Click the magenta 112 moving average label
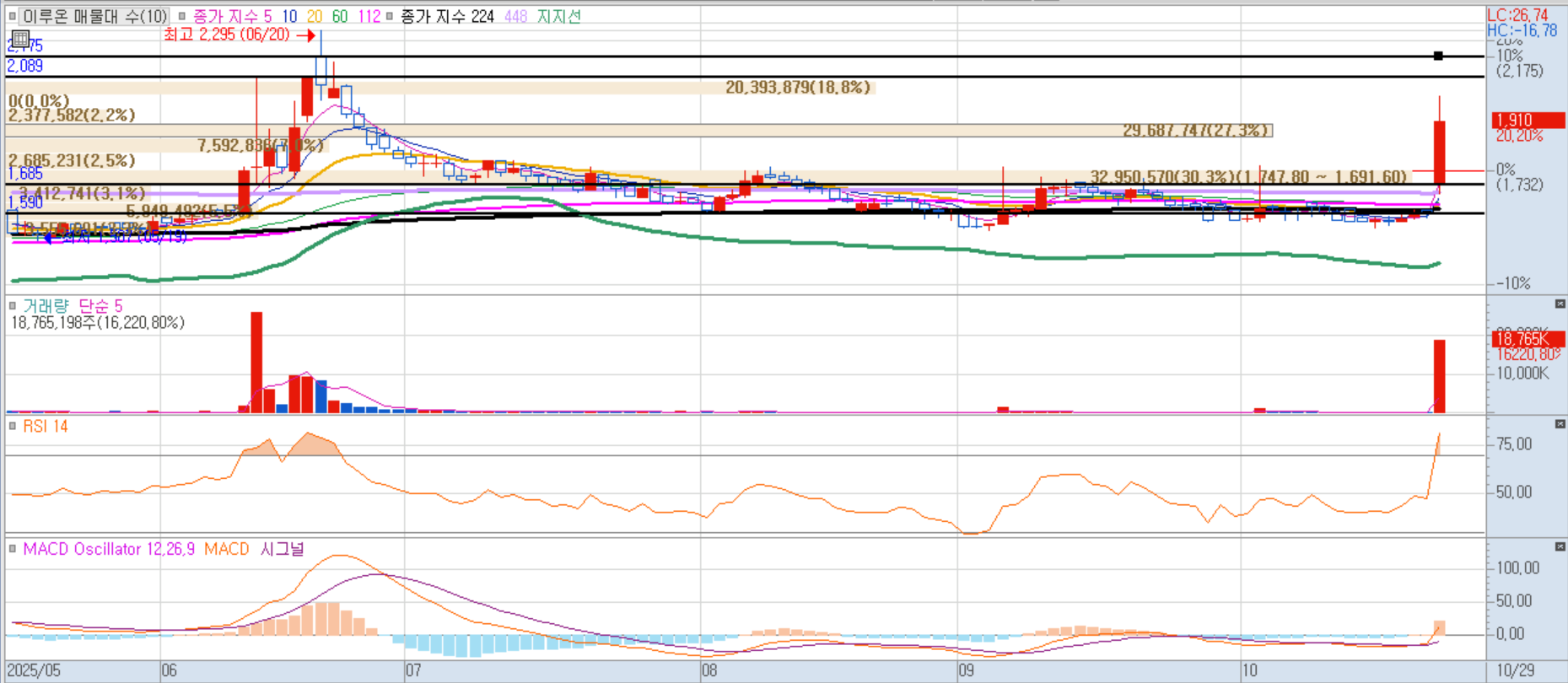 pyautogui.click(x=369, y=16)
